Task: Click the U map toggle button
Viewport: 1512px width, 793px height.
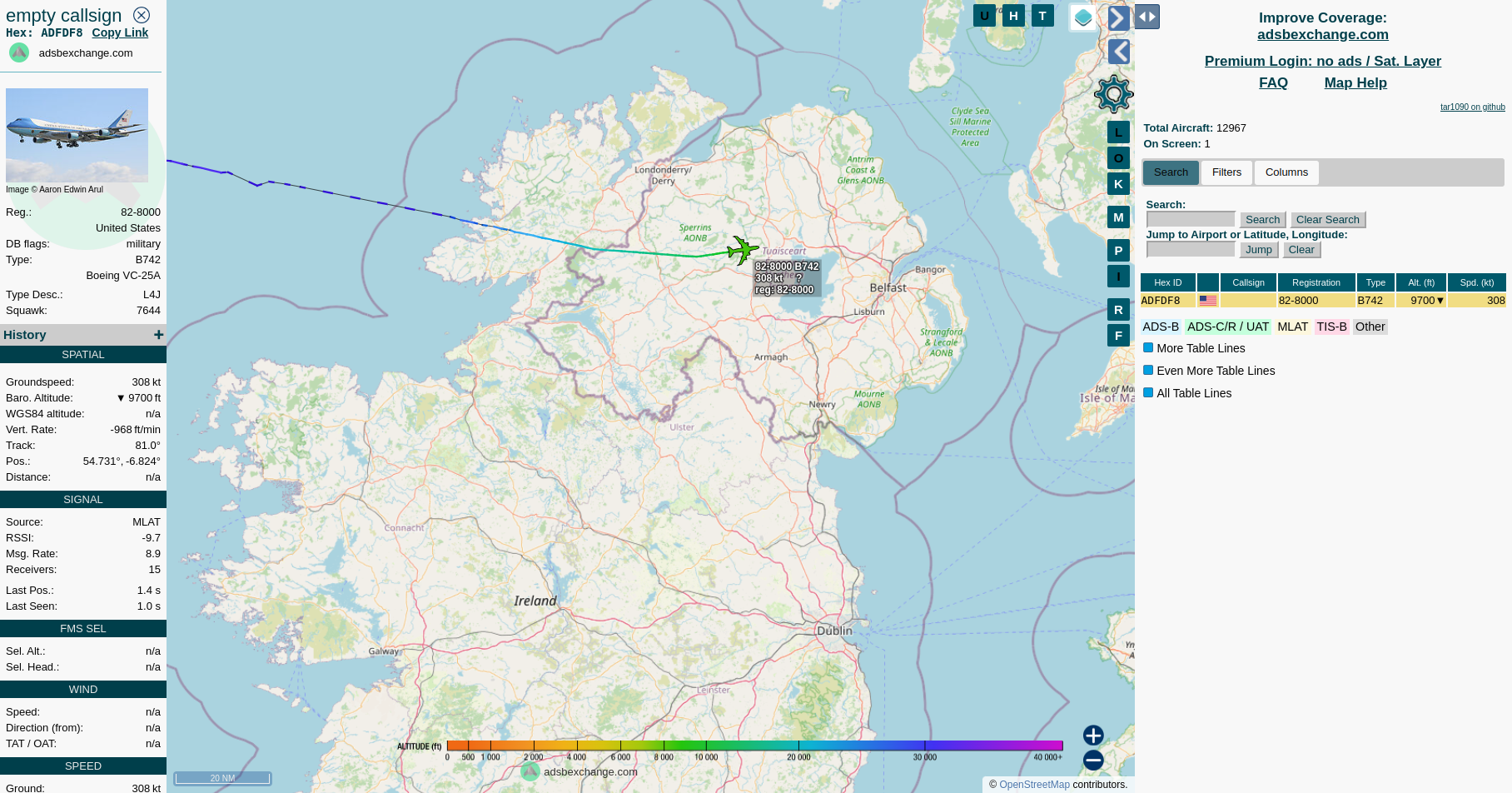Action: (x=984, y=15)
